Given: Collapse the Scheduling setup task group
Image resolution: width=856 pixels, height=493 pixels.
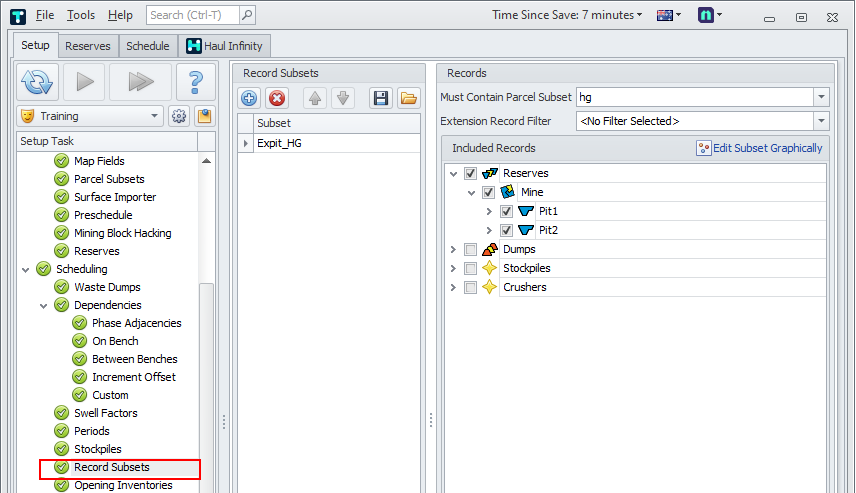Looking at the screenshot, I should pyautogui.click(x=26, y=270).
